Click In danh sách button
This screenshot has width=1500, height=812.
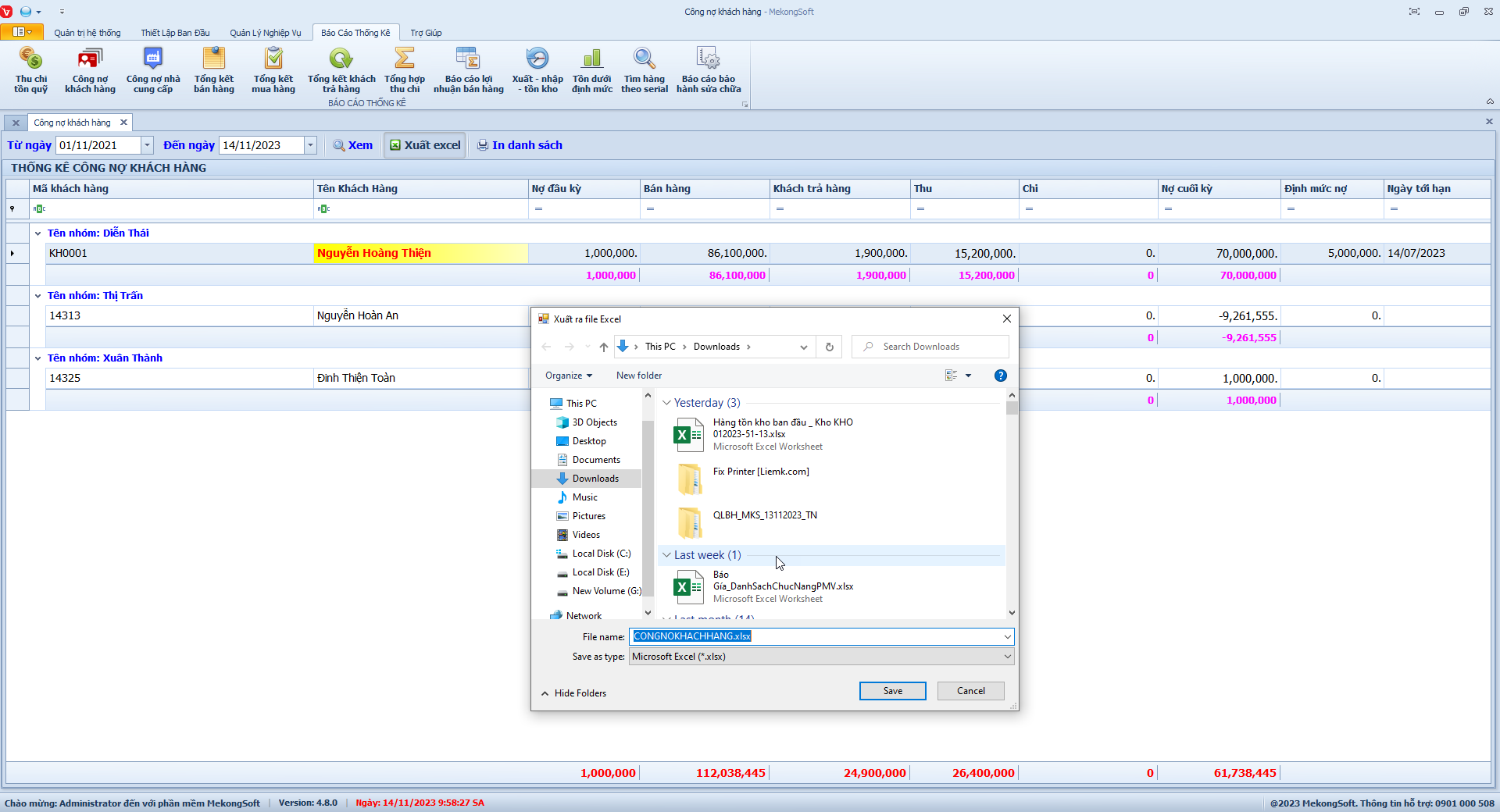[x=520, y=145]
